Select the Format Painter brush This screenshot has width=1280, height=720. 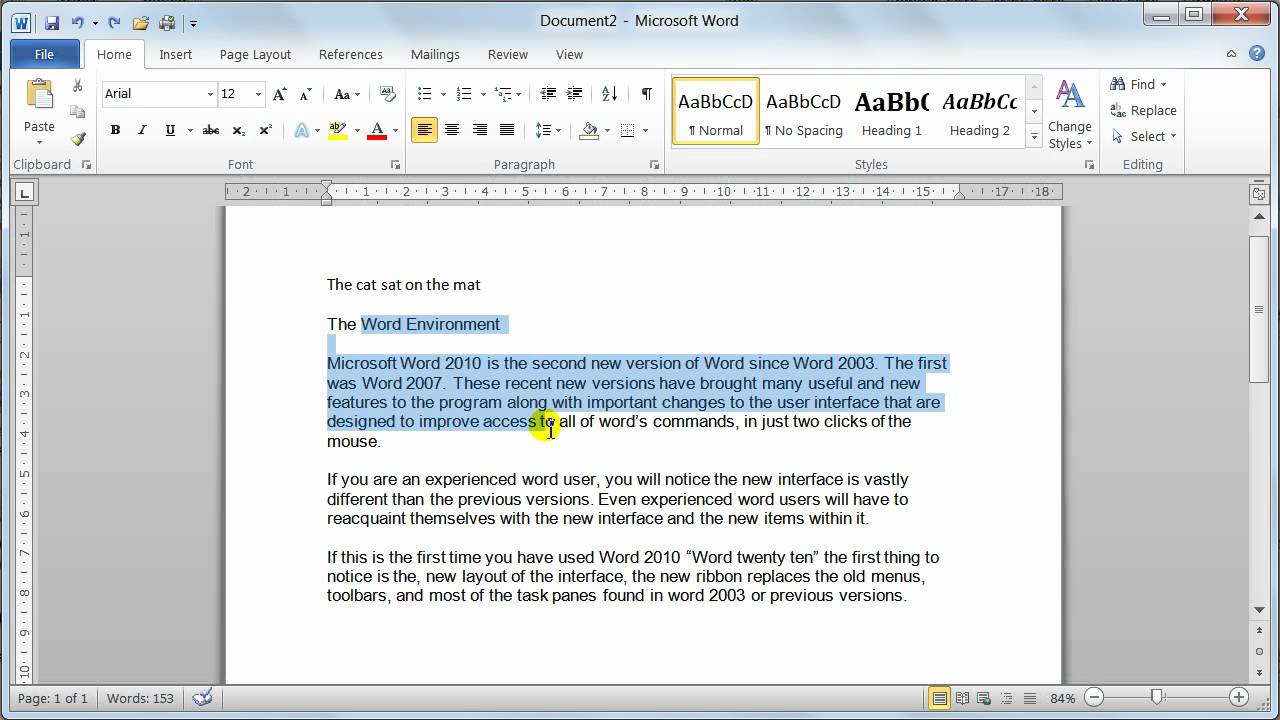click(77, 138)
